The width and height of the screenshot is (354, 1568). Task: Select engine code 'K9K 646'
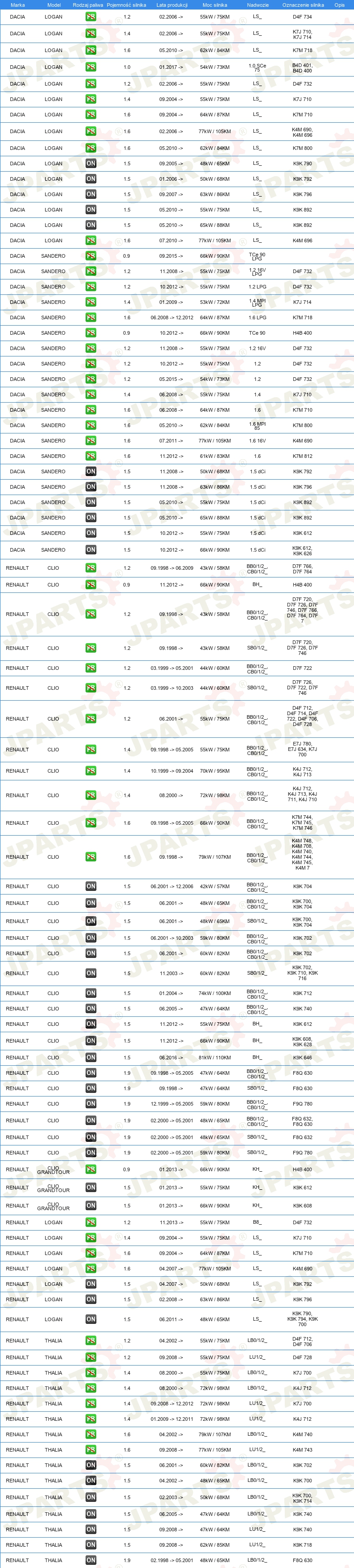(302, 1057)
